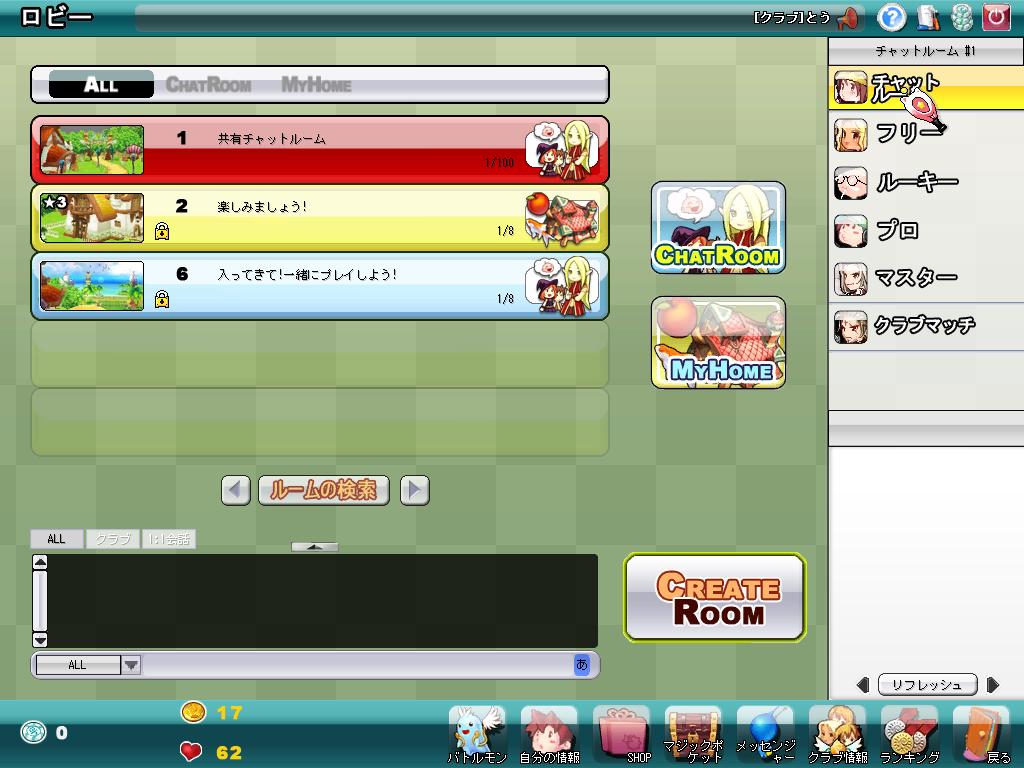
Task: Go to next room list page
Action: pos(414,490)
